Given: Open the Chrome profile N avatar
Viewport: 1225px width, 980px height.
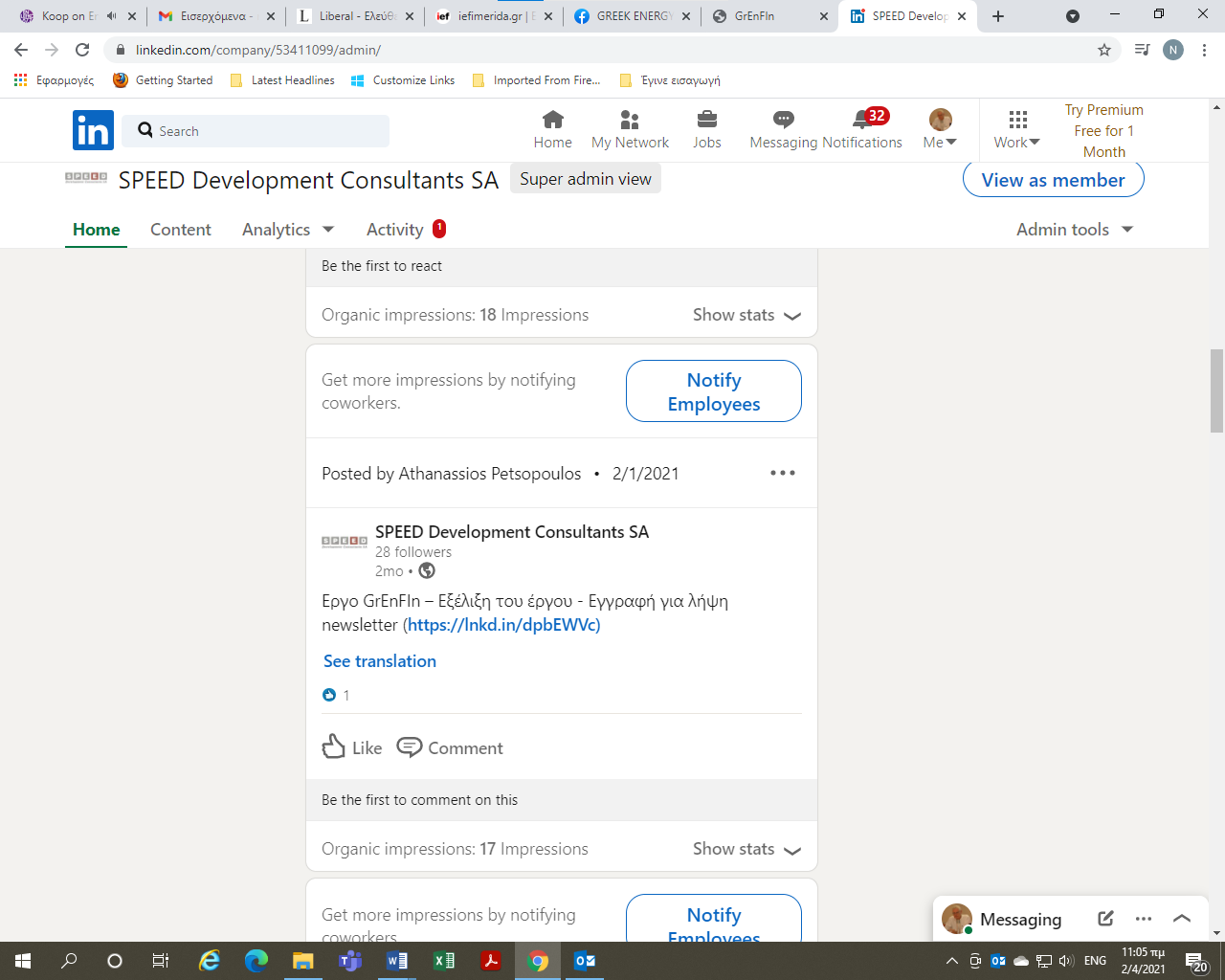Looking at the screenshot, I should click(x=1173, y=50).
